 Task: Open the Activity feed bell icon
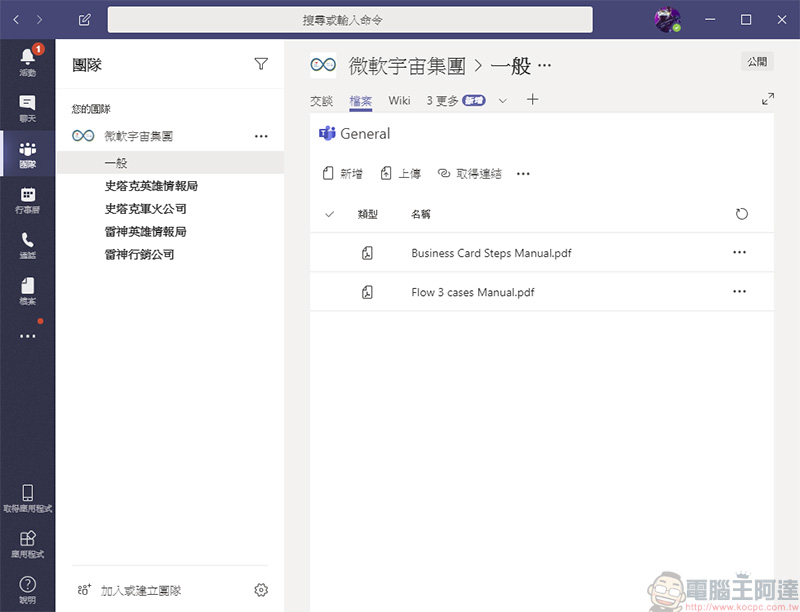coord(27,60)
